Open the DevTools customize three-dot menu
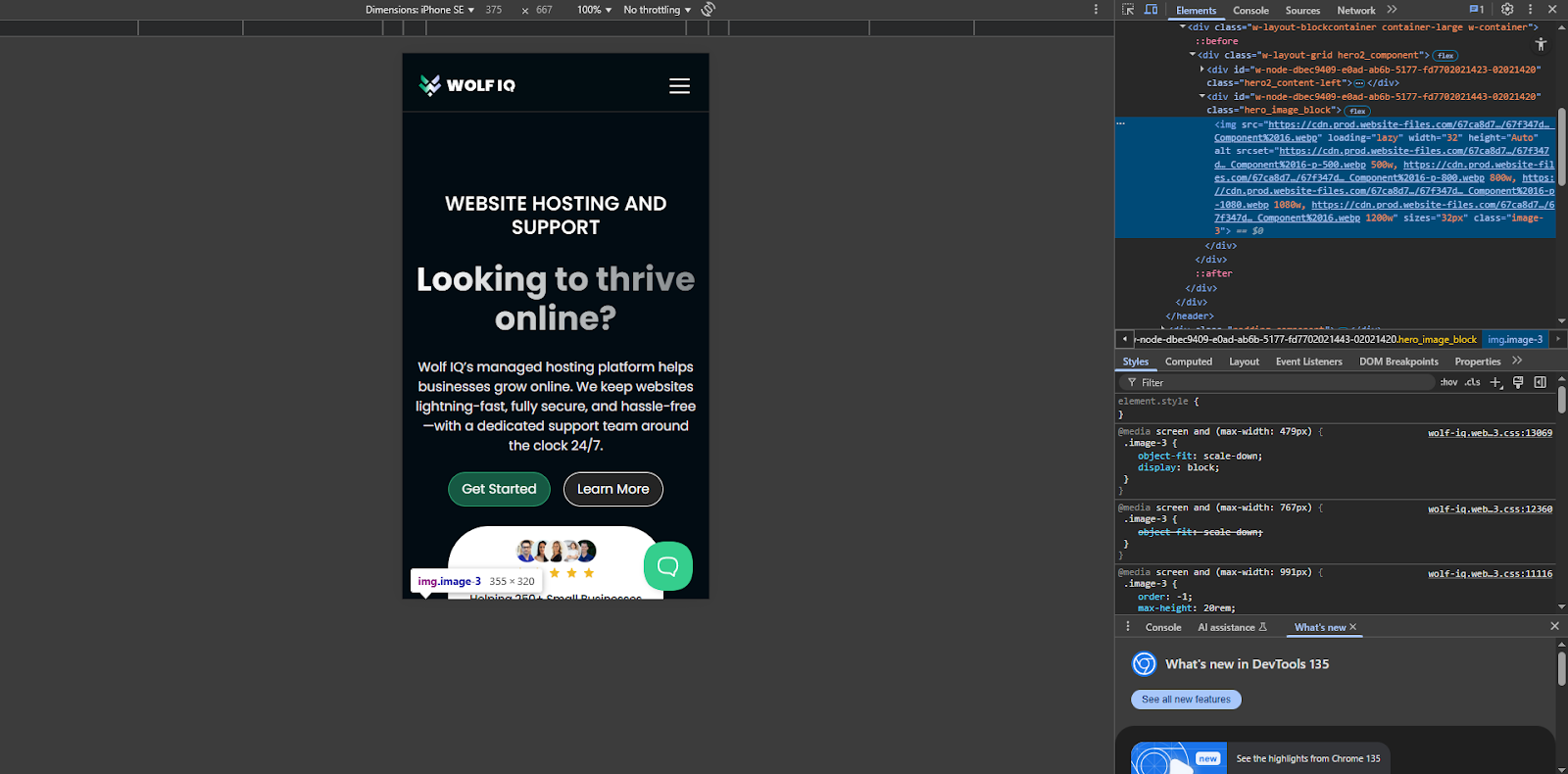This screenshot has width=1568, height=774. tap(1530, 10)
